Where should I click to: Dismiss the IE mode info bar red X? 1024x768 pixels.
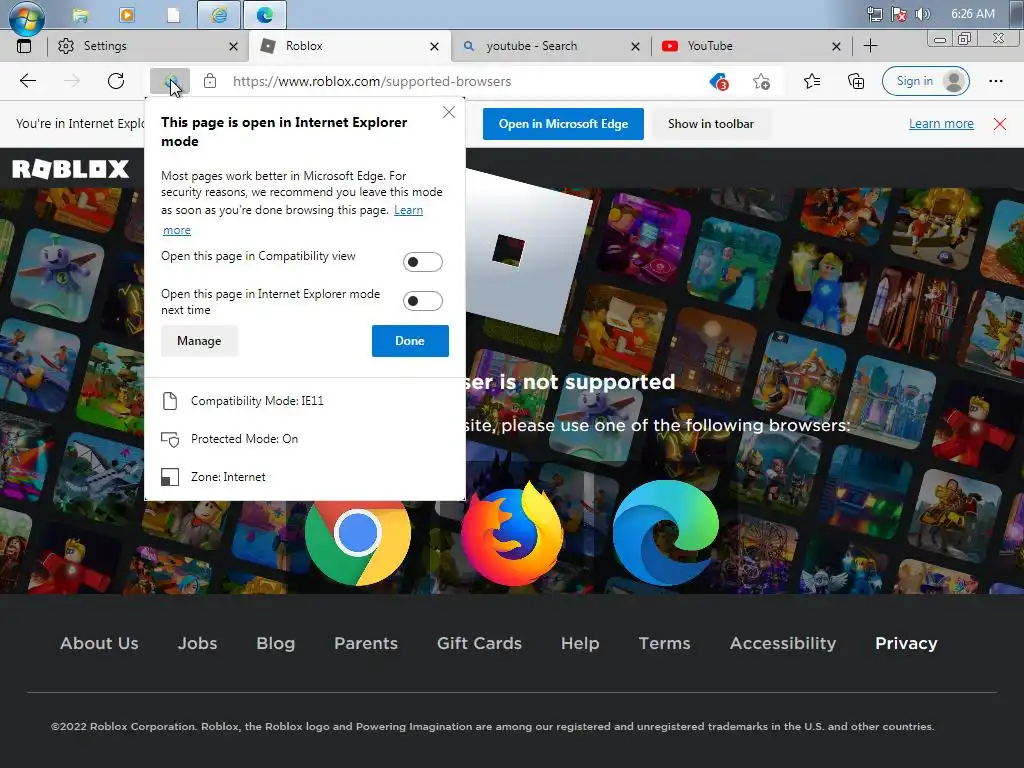(x=1000, y=124)
